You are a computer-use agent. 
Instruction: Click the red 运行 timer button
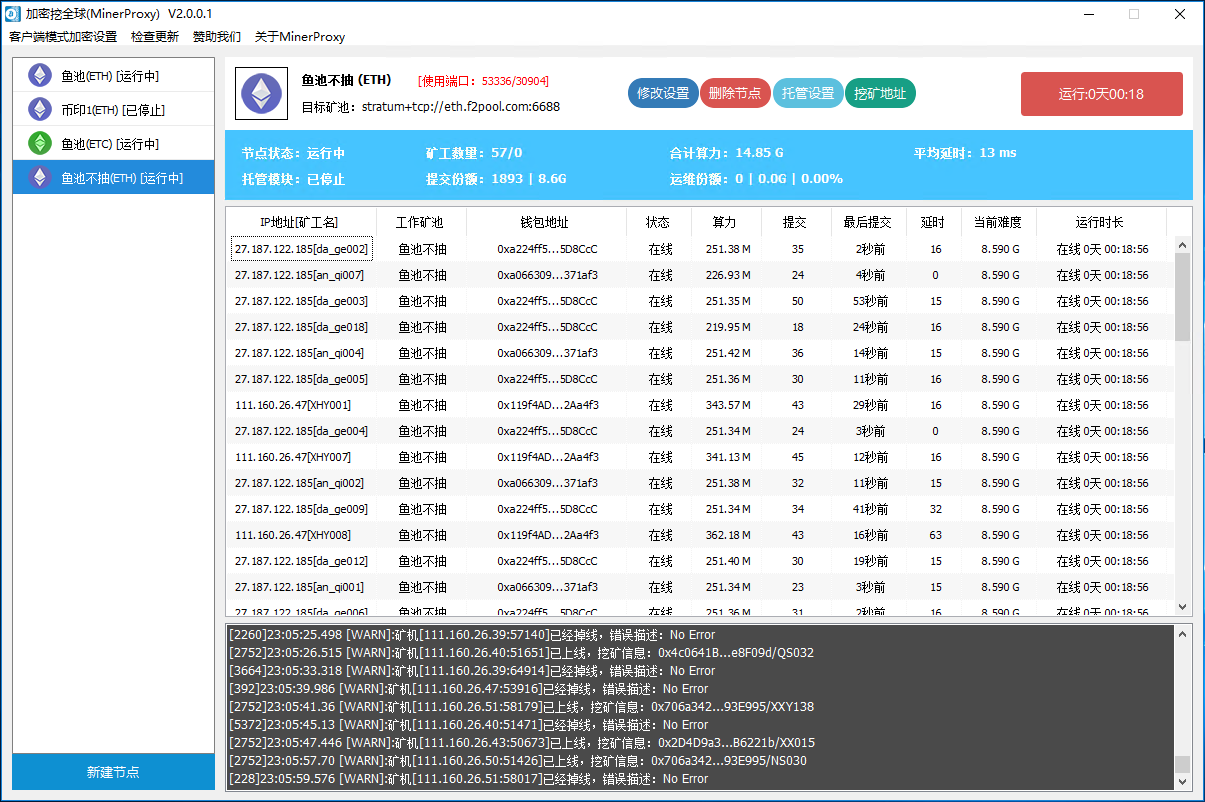pos(1101,94)
